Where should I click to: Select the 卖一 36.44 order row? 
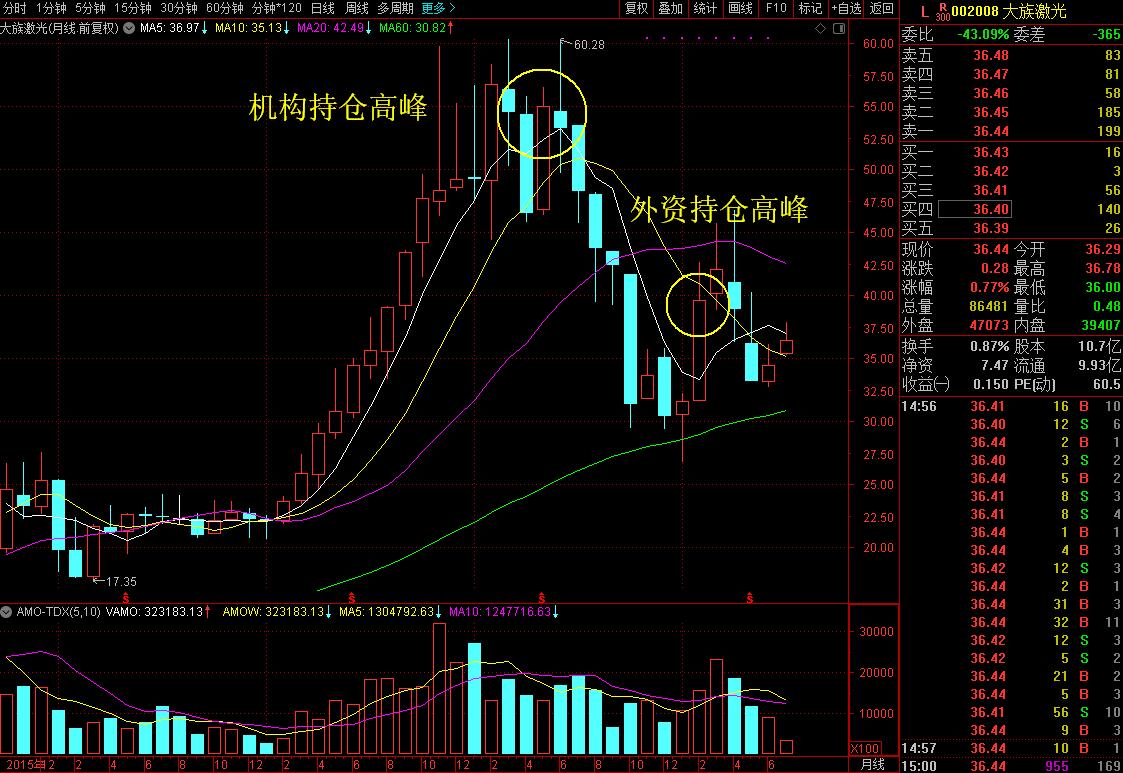[x=1011, y=131]
